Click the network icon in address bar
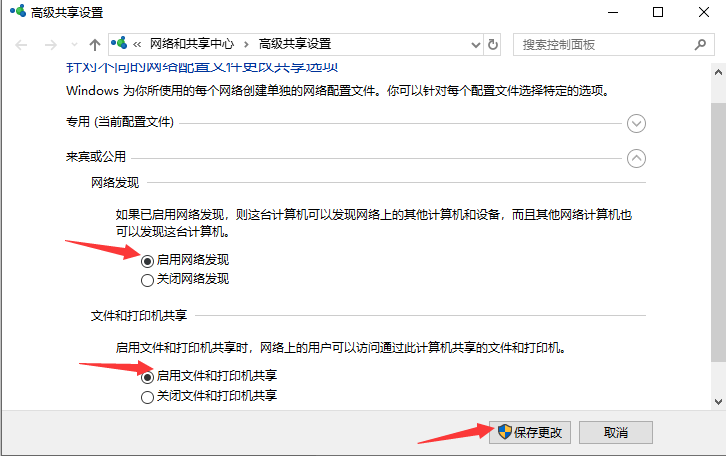 tap(121, 44)
